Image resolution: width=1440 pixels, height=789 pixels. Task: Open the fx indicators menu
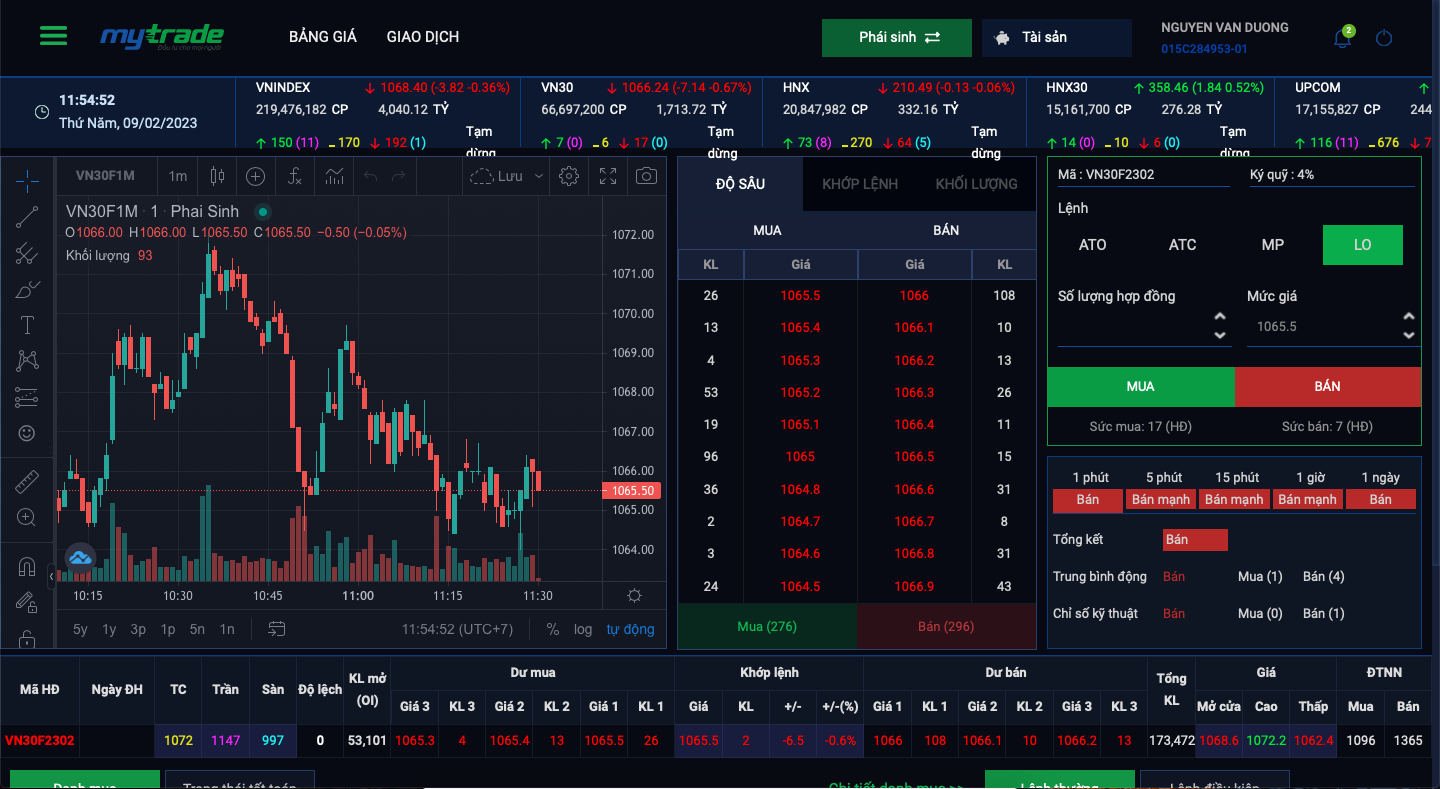pos(294,176)
